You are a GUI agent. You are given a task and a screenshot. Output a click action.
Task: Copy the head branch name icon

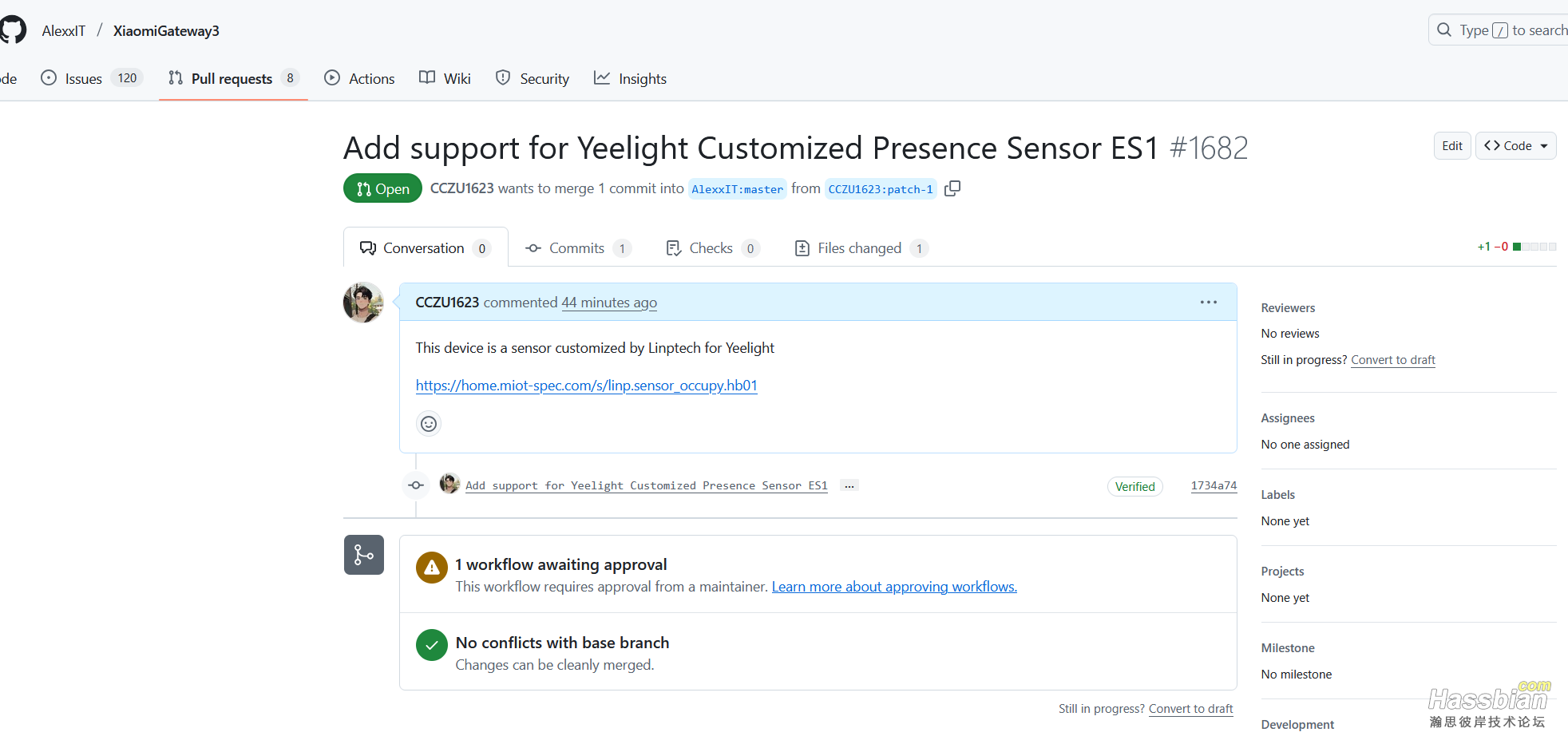click(x=952, y=188)
